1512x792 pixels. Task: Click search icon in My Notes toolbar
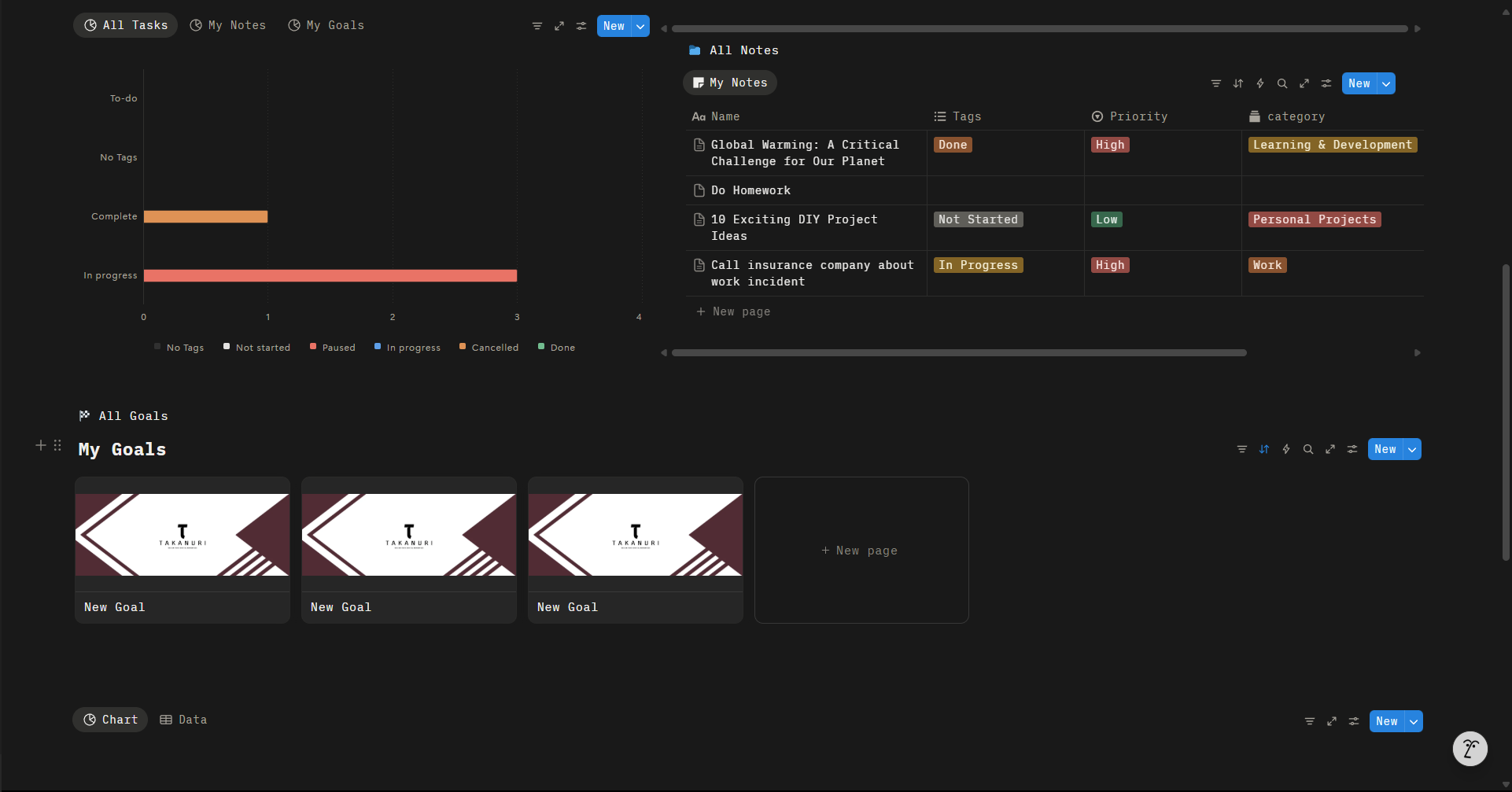pyautogui.click(x=1282, y=83)
